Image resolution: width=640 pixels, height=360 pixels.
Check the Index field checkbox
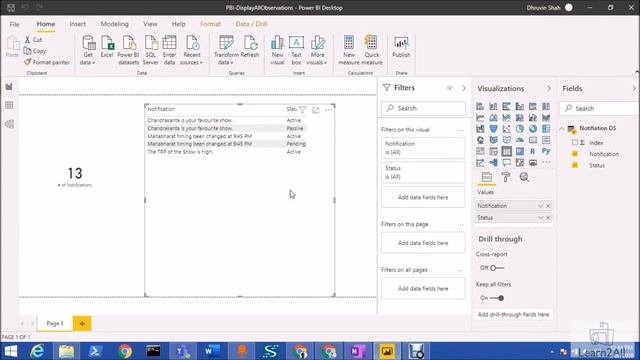point(575,142)
